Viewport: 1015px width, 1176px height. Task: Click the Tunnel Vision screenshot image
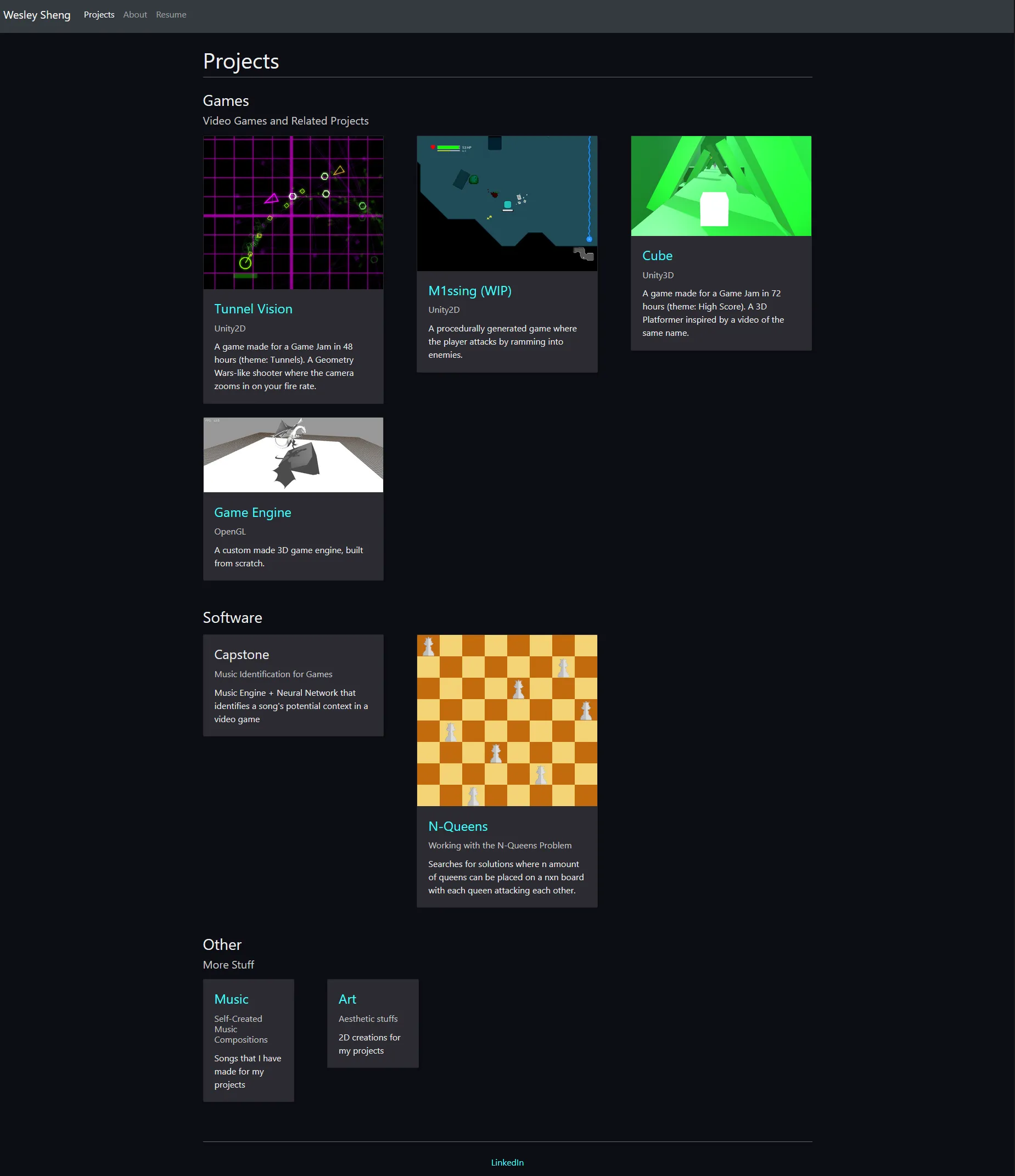pyautogui.click(x=293, y=213)
